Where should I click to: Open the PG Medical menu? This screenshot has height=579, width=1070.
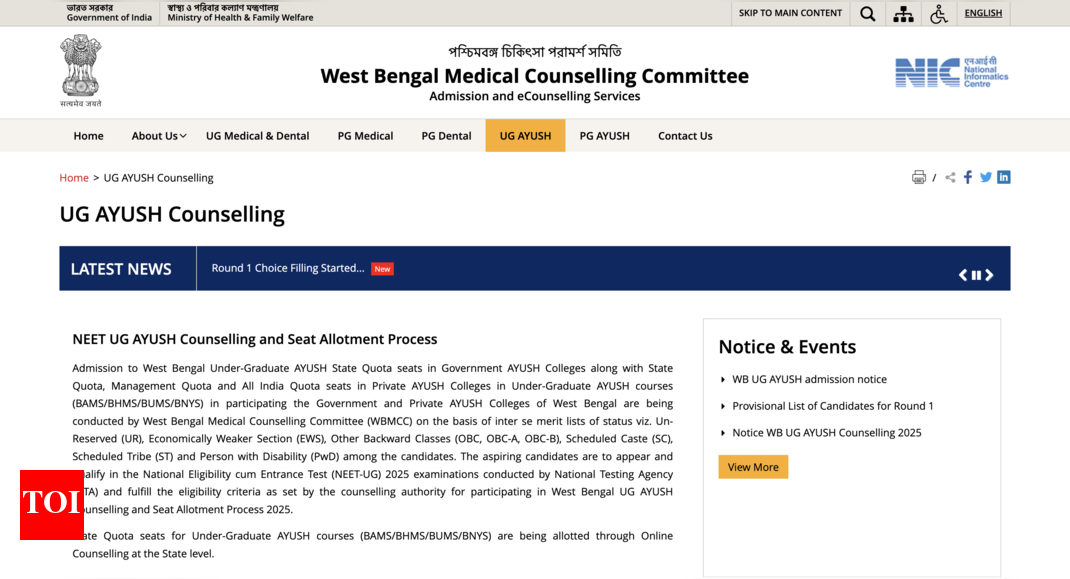[365, 136]
